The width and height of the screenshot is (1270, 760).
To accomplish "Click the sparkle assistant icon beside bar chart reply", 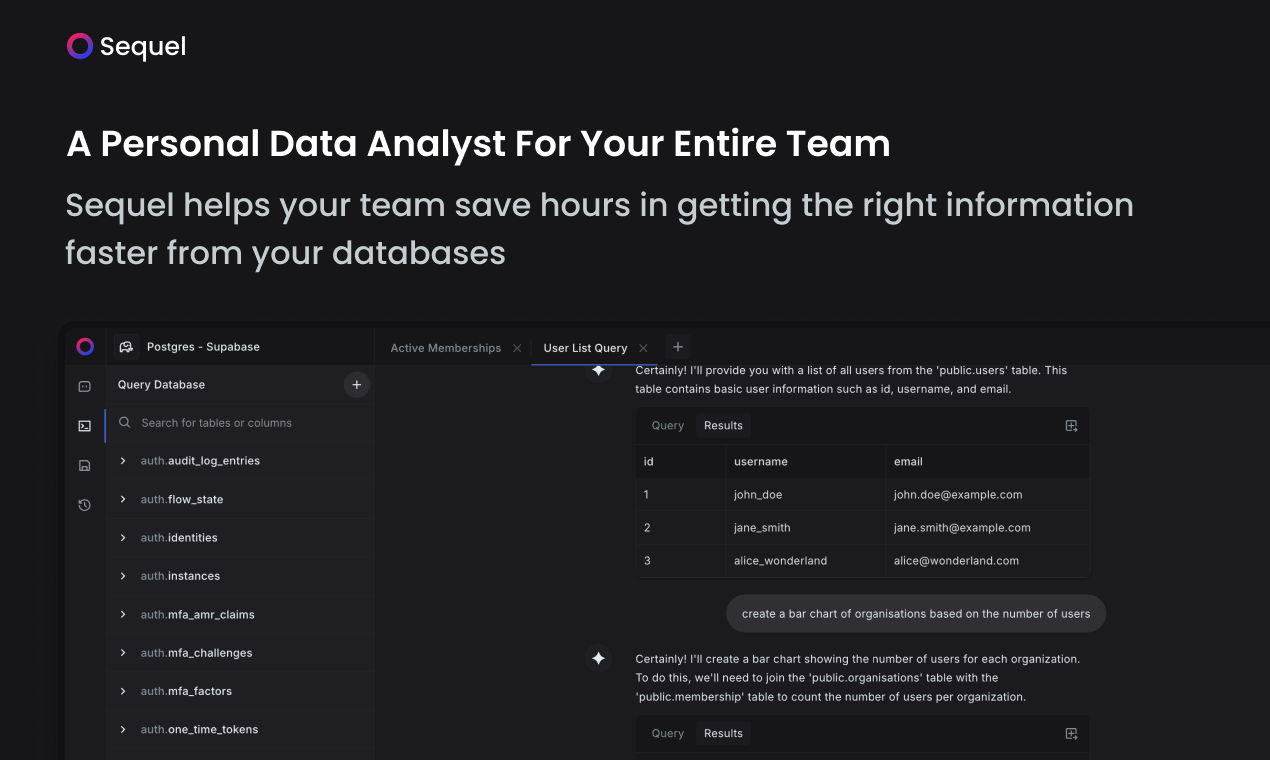I will pyautogui.click(x=598, y=658).
